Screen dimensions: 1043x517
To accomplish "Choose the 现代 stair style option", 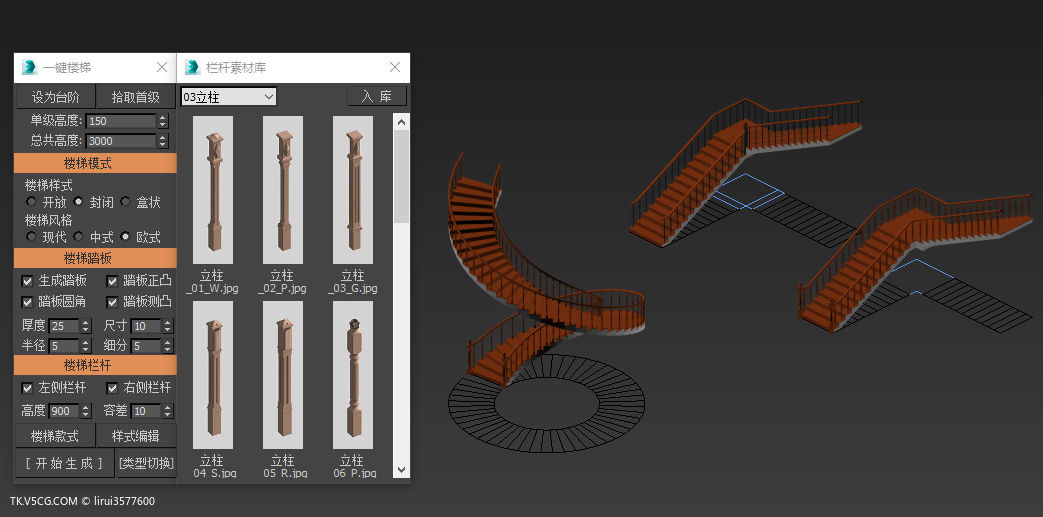I will tap(31, 237).
